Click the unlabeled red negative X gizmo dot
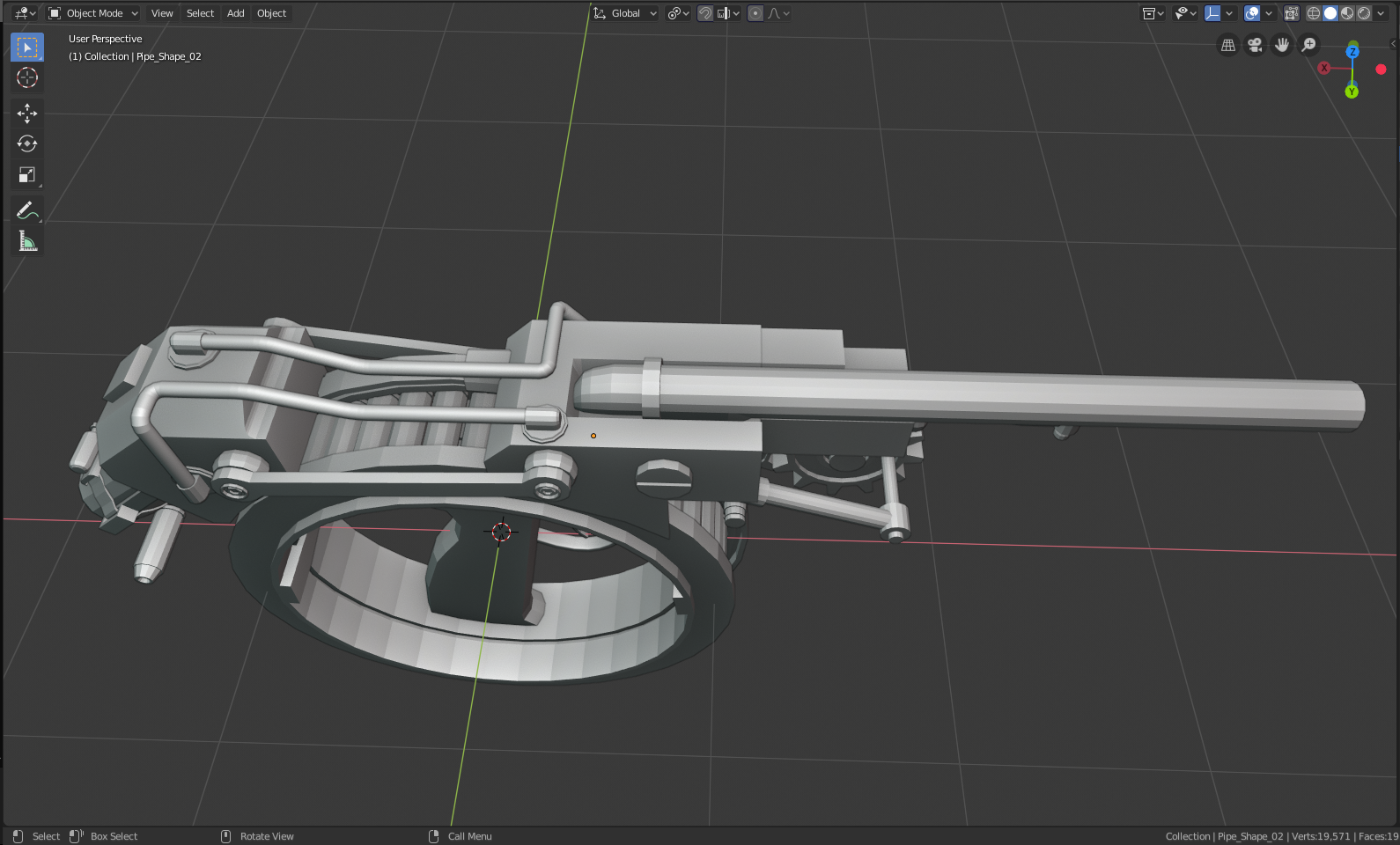 pyautogui.click(x=1381, y=70)
